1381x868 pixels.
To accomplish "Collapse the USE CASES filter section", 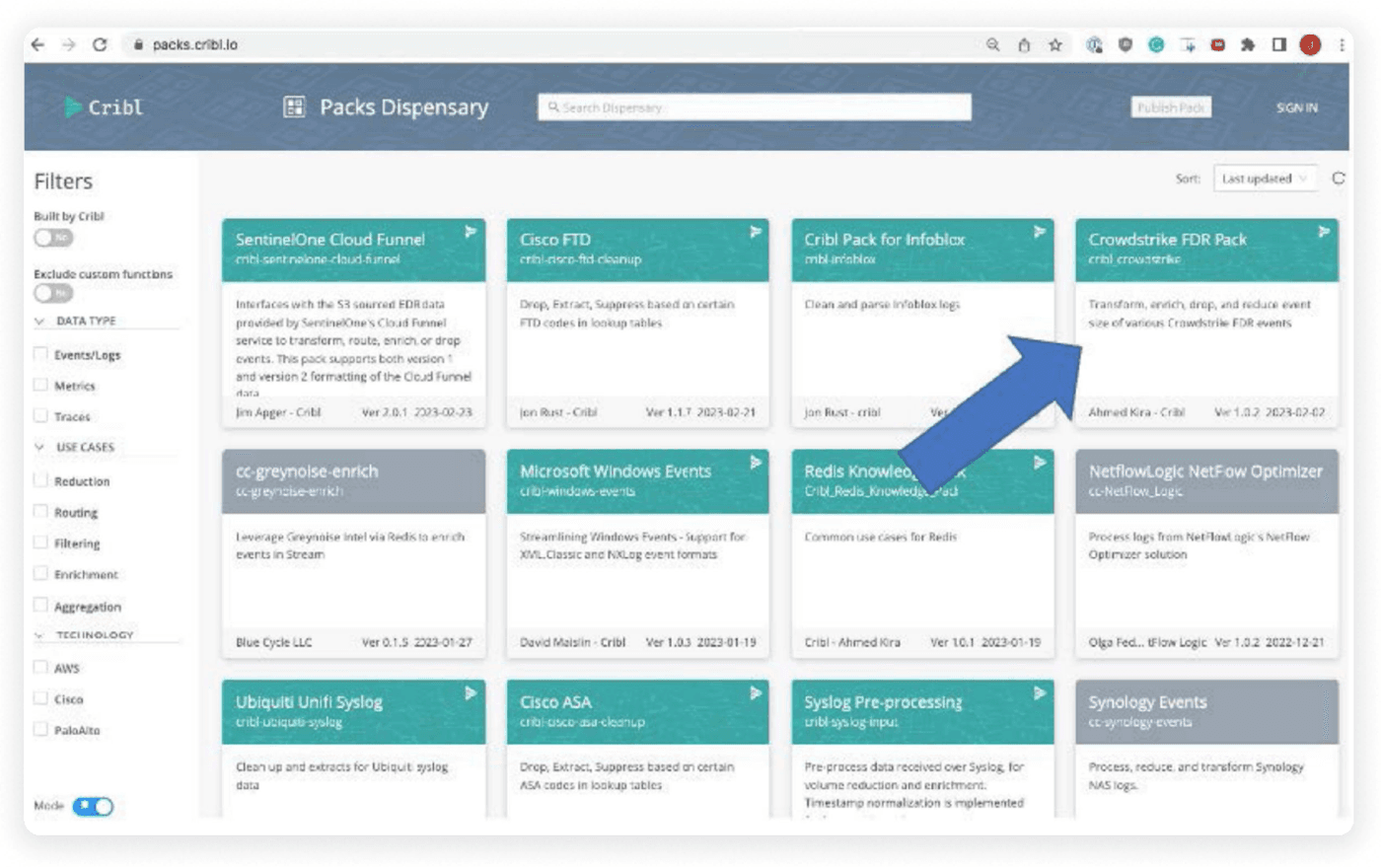I will click(39, 447).
